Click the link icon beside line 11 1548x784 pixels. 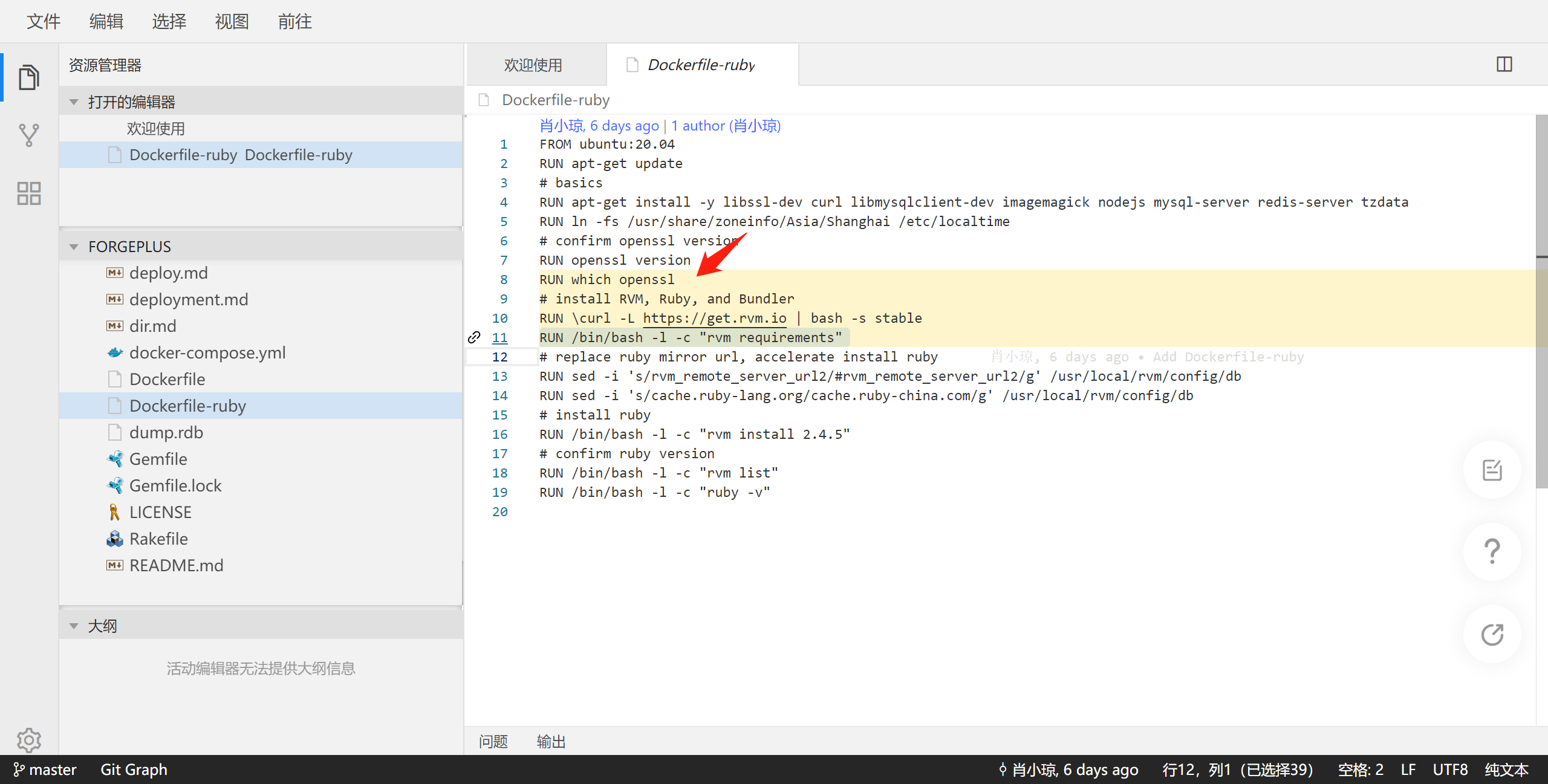click(474, 337)
